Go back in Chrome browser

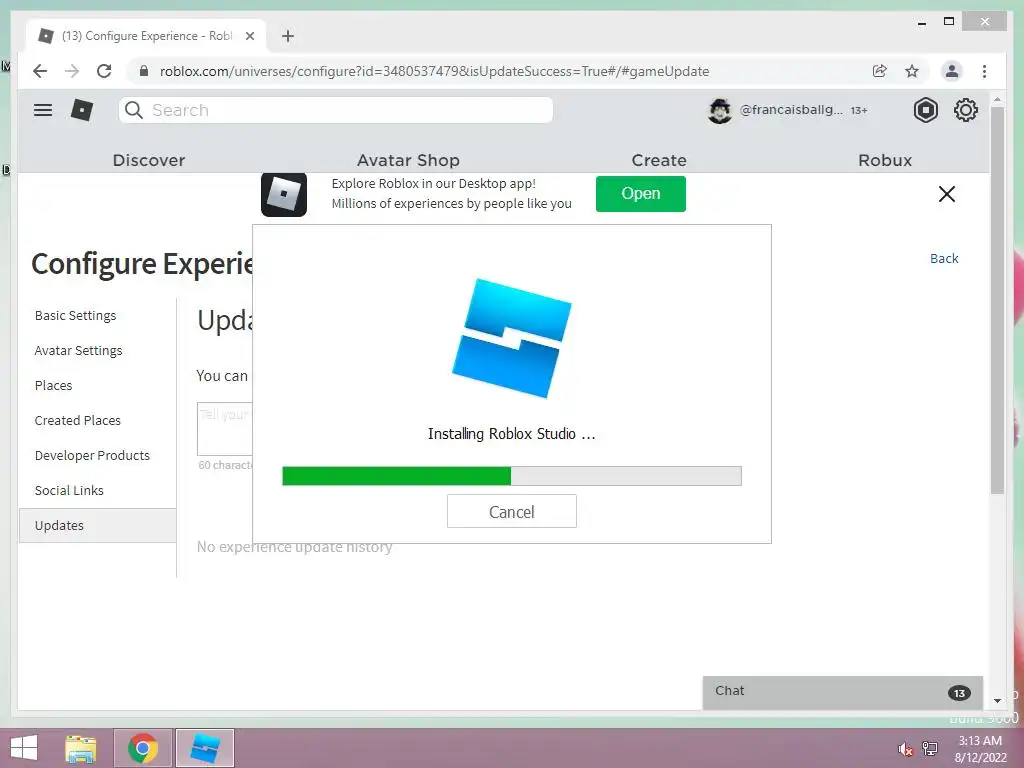(40, 71)
